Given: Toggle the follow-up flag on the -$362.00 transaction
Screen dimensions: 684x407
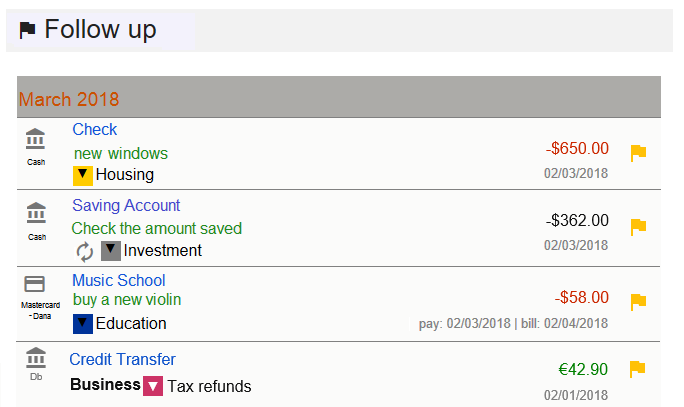Looking at the screenshot, I should click(638, 227).
